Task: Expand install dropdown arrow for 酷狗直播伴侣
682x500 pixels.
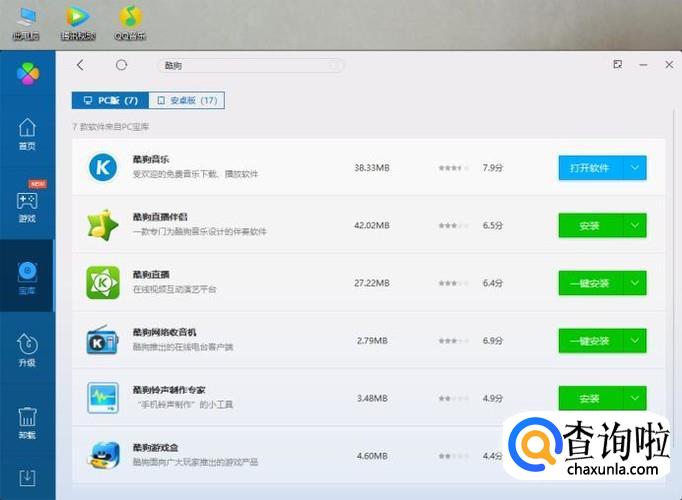Action: coord(635,226)
